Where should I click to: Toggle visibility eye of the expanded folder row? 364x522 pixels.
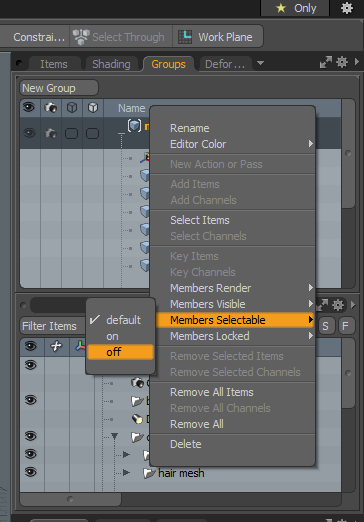pyautogui.click(x=31, y=436)
